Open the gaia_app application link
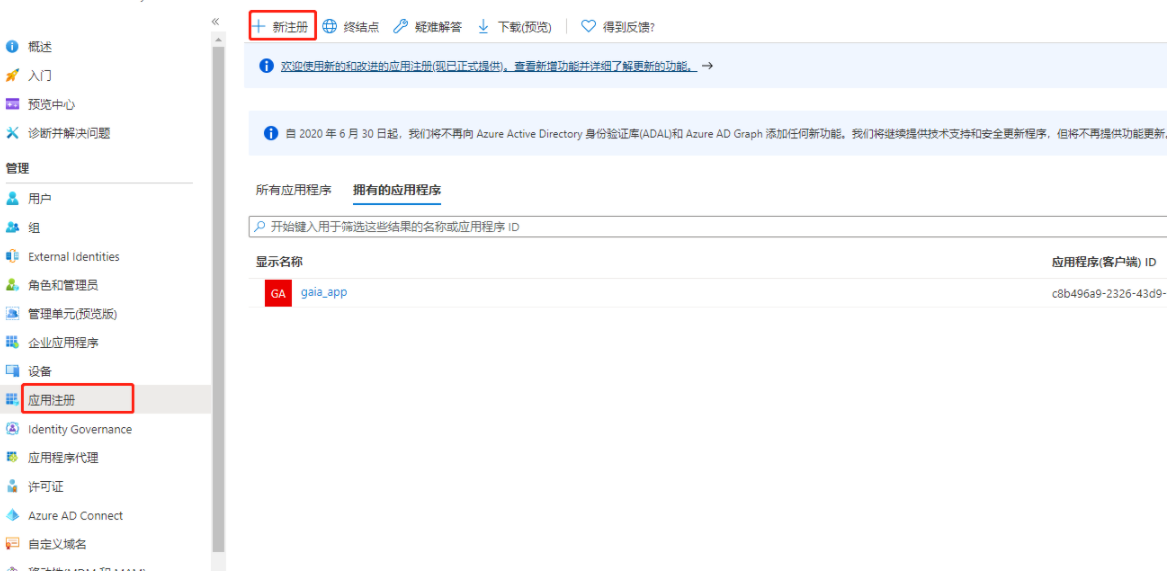The image size is (1167, 571). click(x=324, y=293)
